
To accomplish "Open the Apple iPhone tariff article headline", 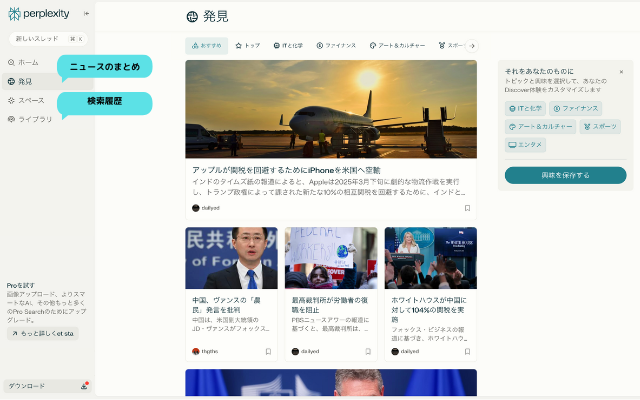I will (286, 170).
